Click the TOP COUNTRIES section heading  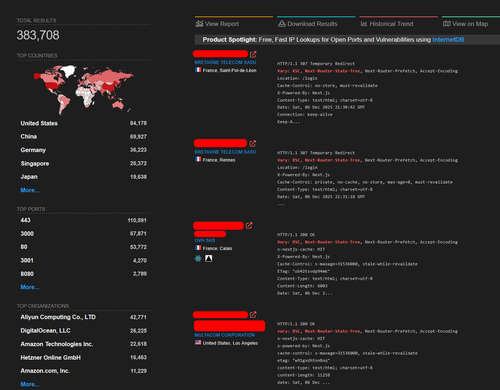[x=37, y=56]
